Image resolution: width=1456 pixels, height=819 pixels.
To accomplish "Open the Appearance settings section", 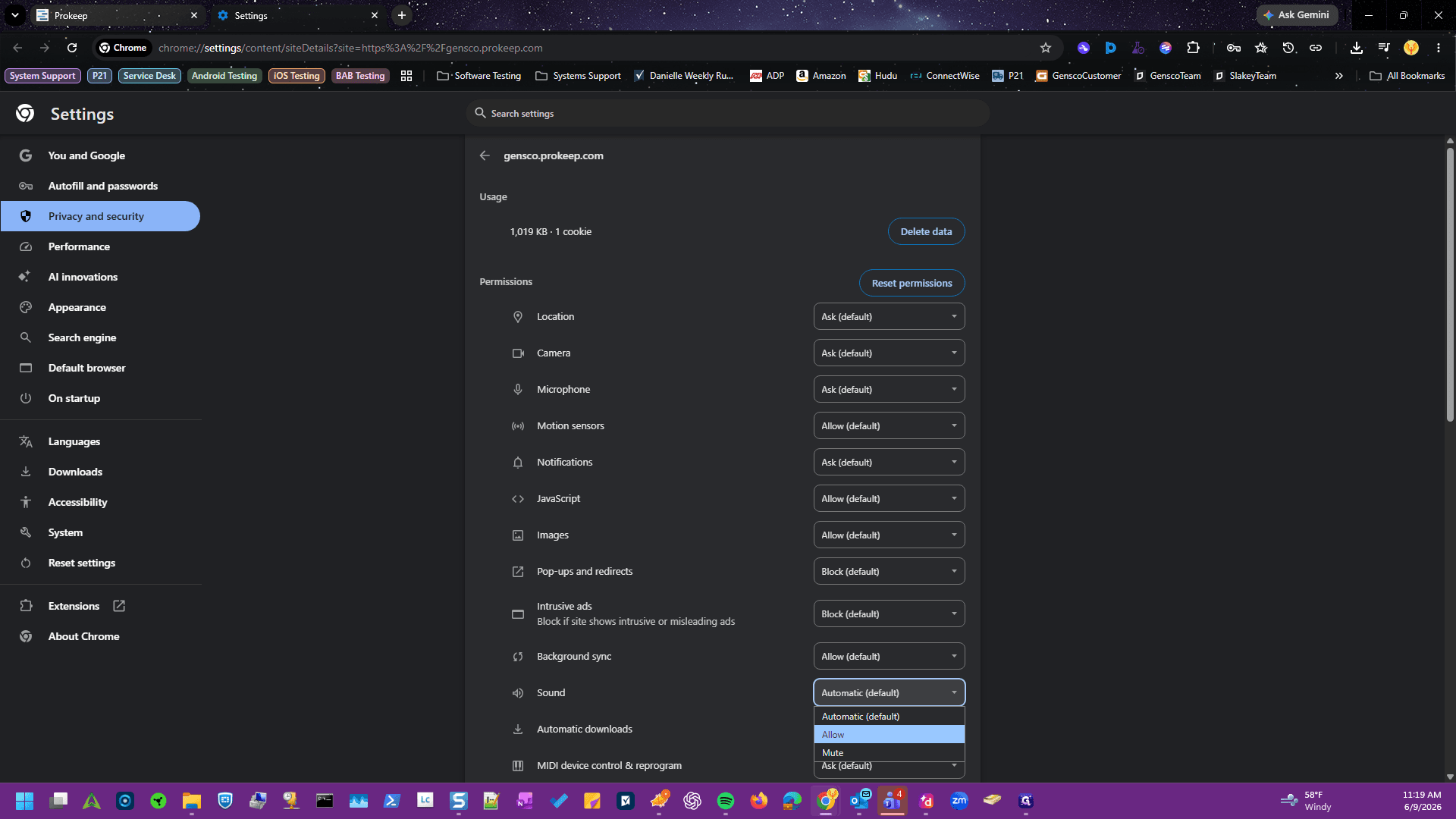I will pos(100,307).
